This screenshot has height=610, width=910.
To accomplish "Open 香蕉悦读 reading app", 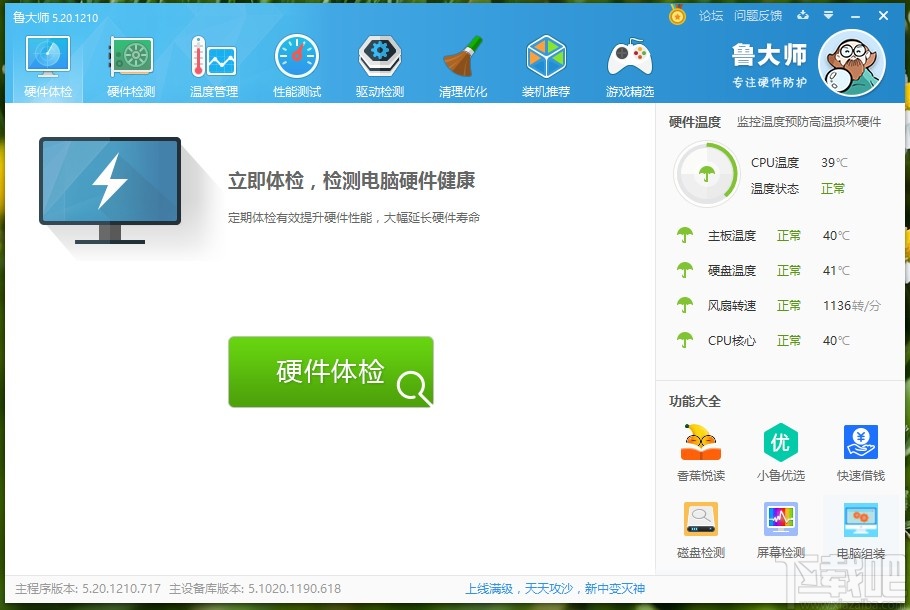I will [x=700, y=448].
